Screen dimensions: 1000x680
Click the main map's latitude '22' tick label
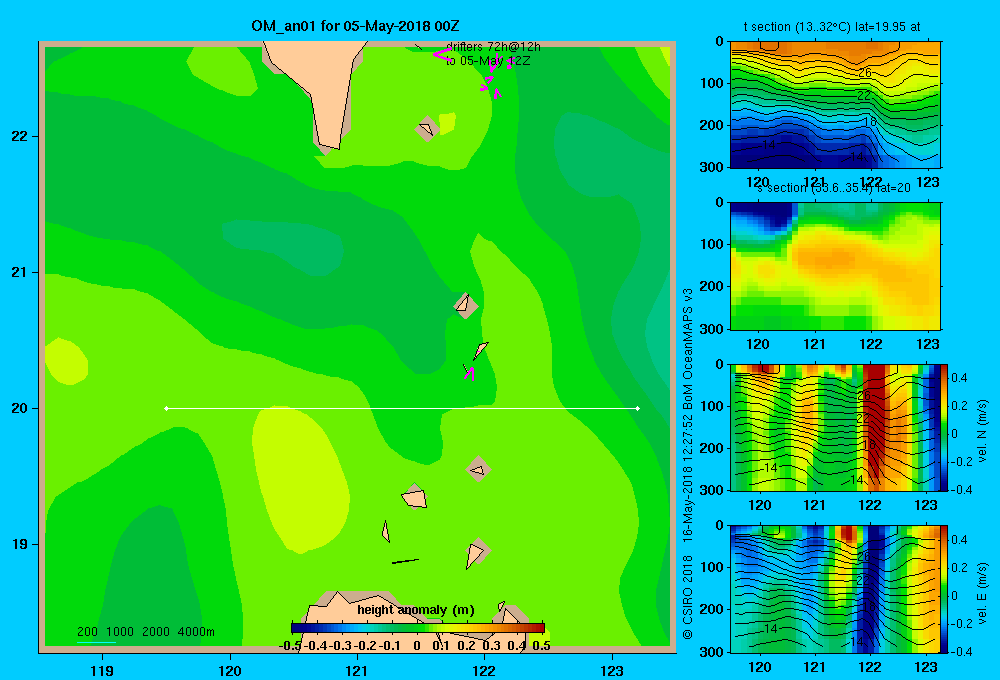click(19, 136)
